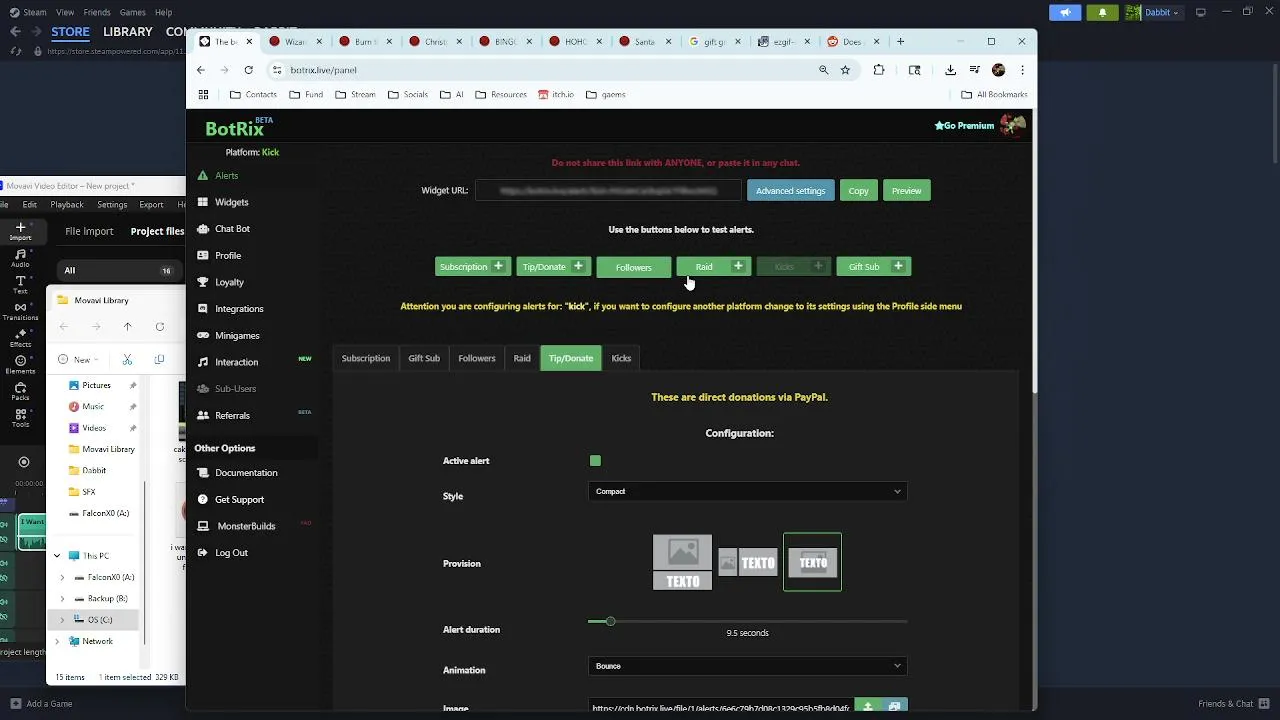The image size is (1280, 720).
Task: Open Alerts in BotRix sidebar
Action: (226, 176)
